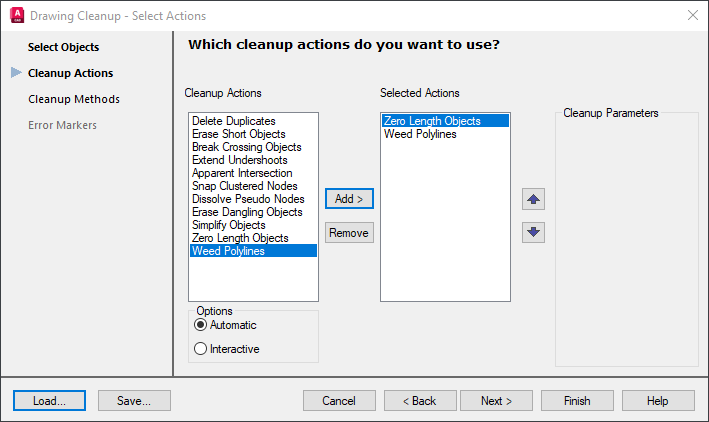The height and width of the screenshot is (422, 709).
Task: Choose Break Crossing Objects action
Action: pyautogui.click(x=246, y=147)
